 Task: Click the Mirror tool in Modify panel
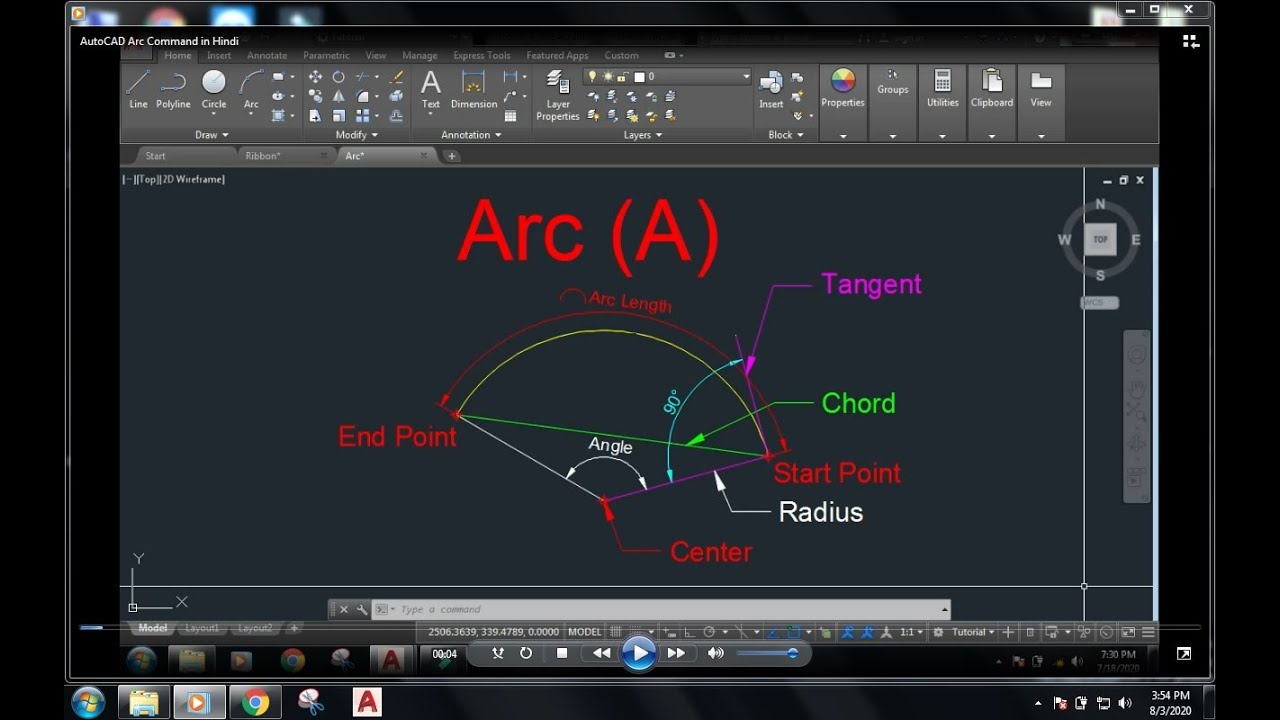pyautogui.click(x=338, y=96)
